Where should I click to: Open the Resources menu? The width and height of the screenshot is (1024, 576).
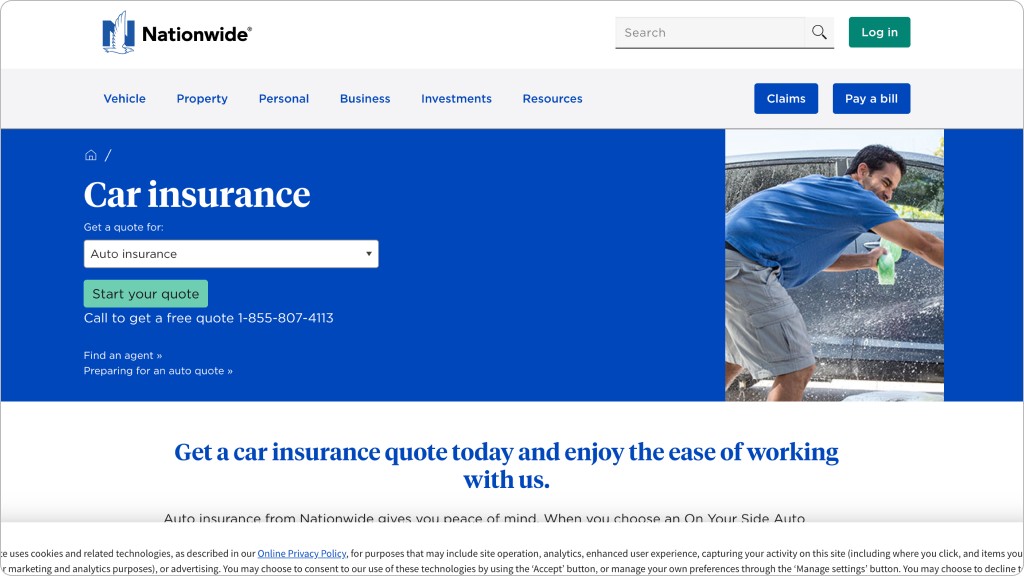click(552, 99)
